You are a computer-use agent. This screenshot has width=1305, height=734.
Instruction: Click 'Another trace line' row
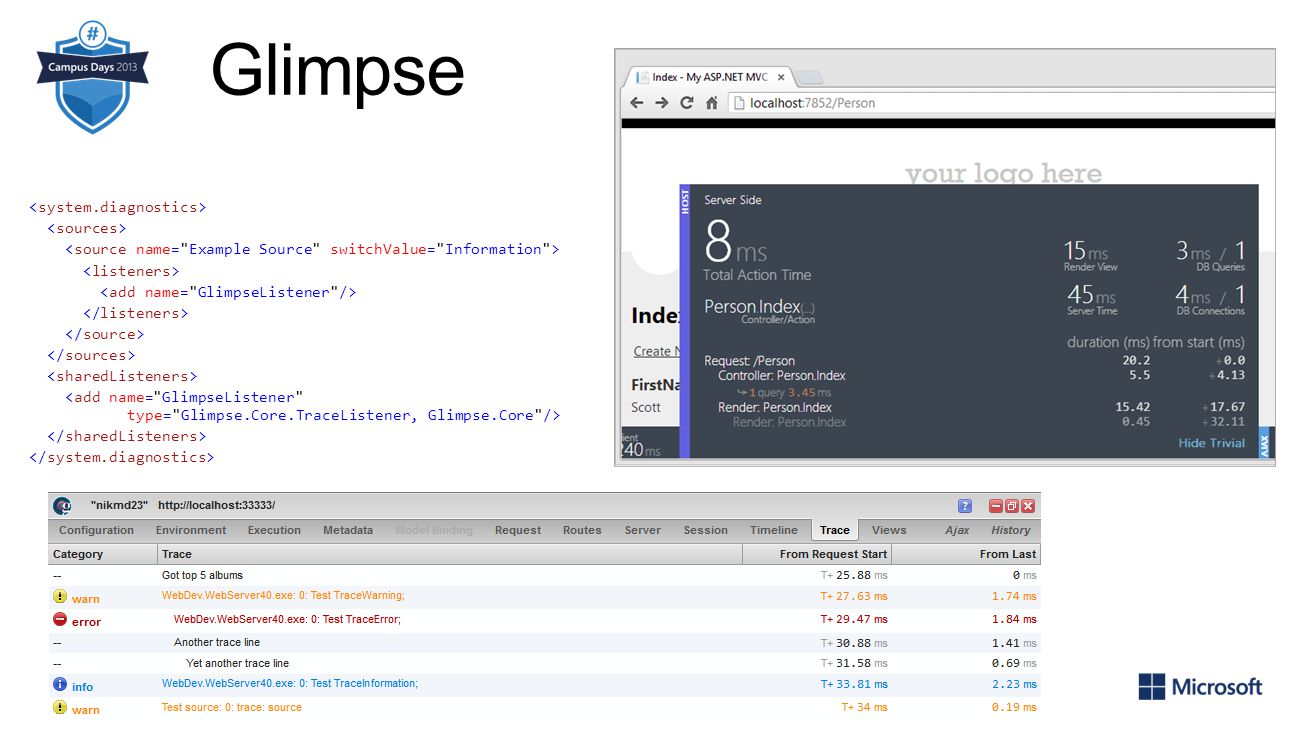coord(544,642)
